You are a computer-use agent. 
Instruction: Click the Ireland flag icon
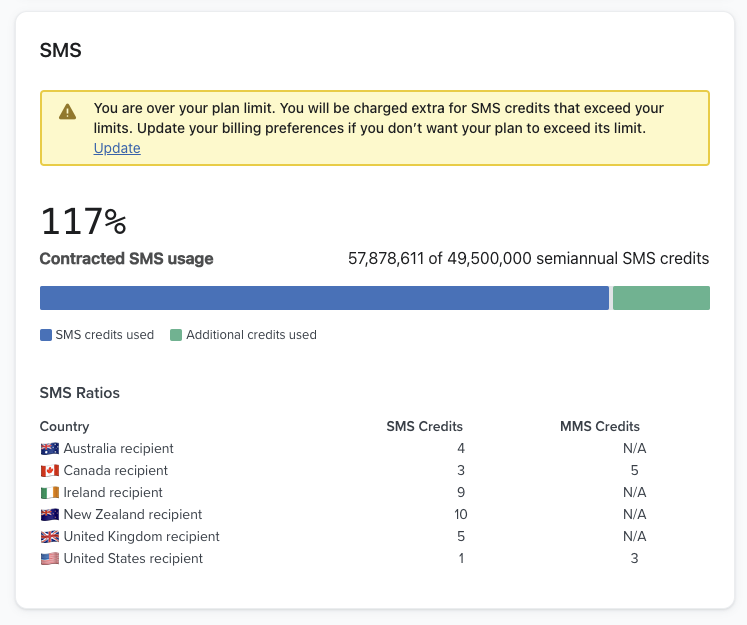click(x=49, y=493)
